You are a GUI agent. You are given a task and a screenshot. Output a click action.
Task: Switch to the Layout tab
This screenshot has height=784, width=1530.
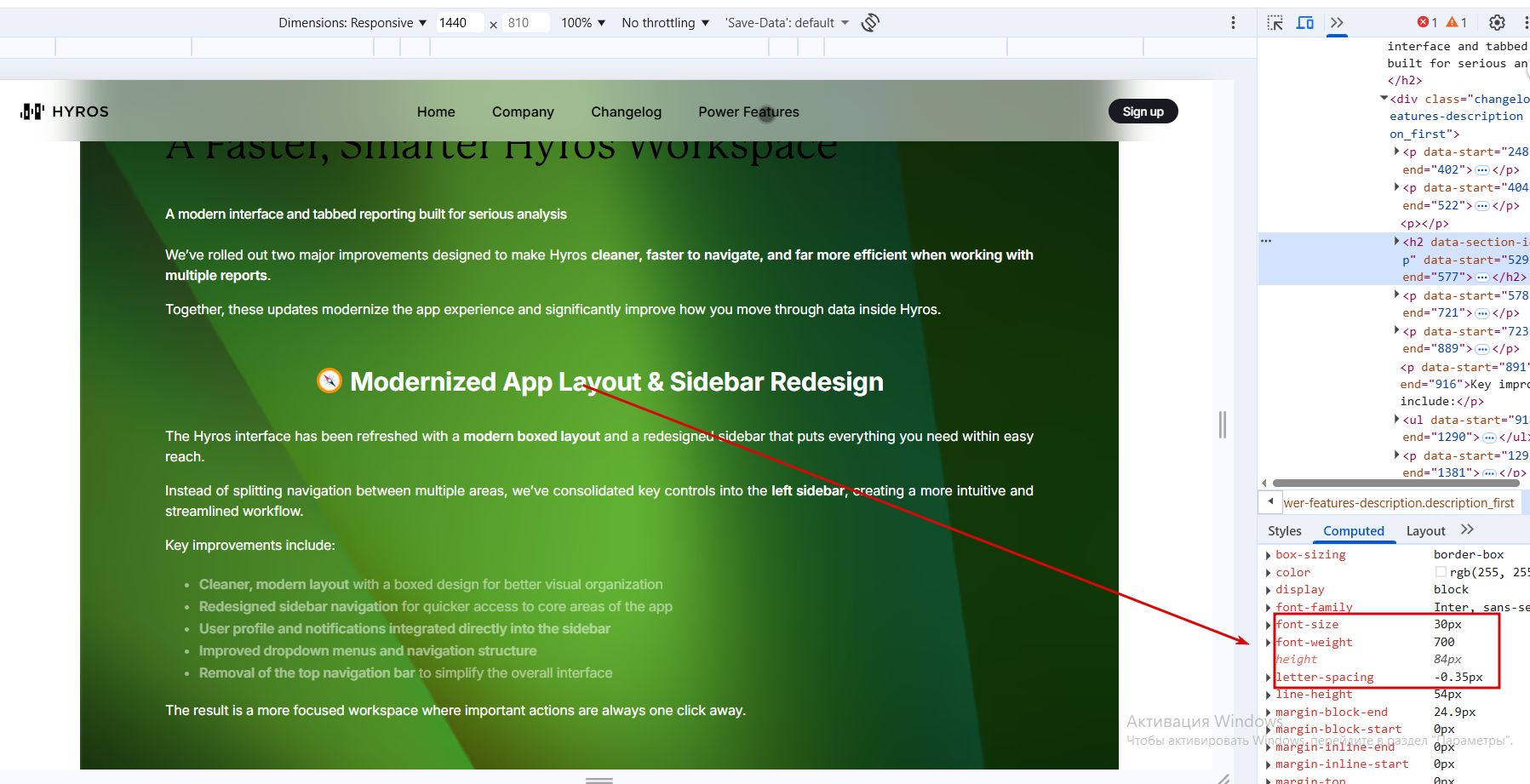click(x=1425, y=530)
